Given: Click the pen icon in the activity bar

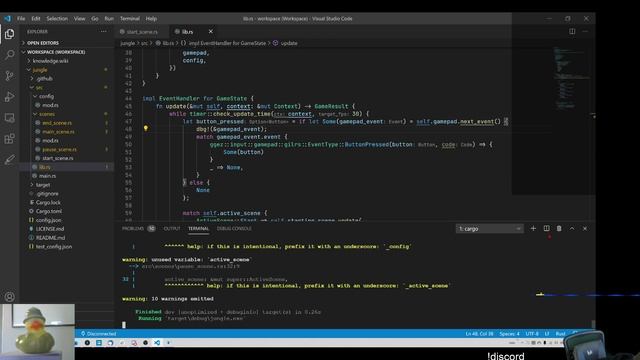Looking at the screenshot, I should click(9, 160).
